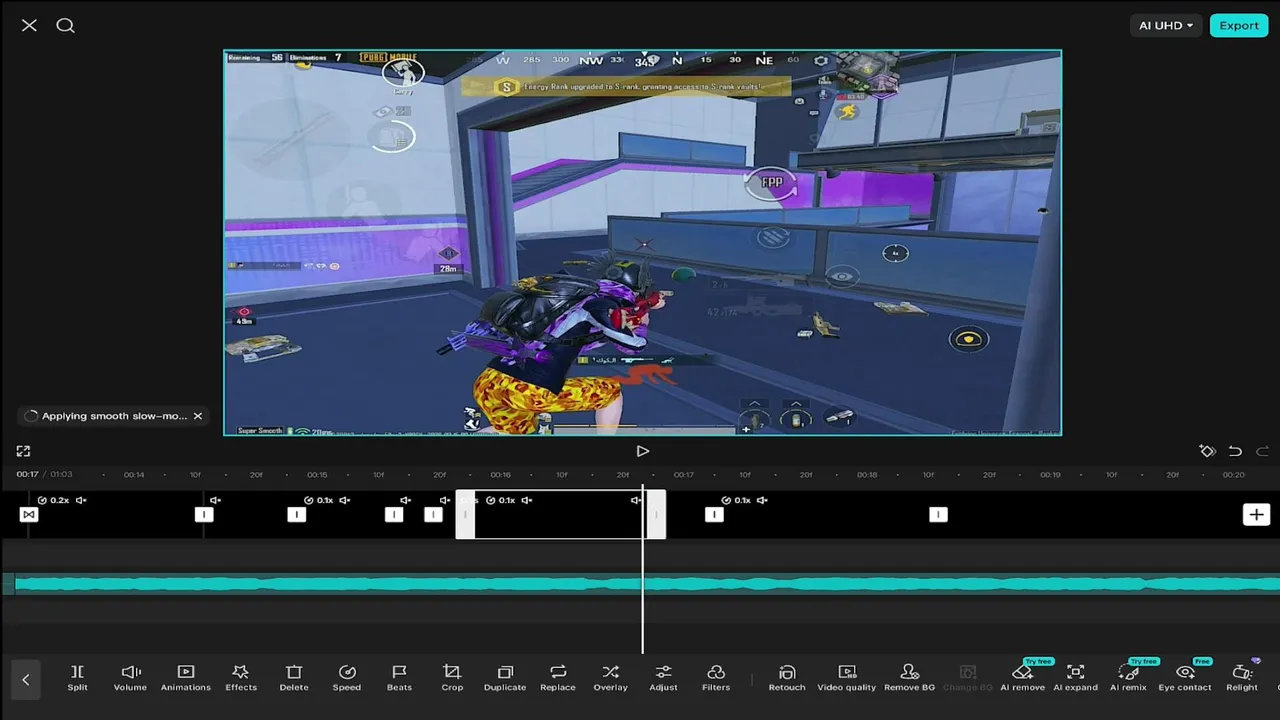Open the Eye contact tool

(1185, 677)
